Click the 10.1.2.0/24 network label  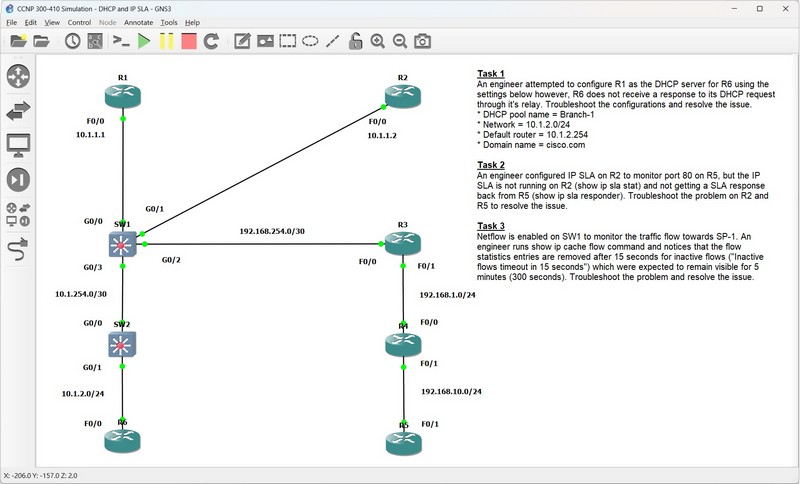tap(83, 393)
